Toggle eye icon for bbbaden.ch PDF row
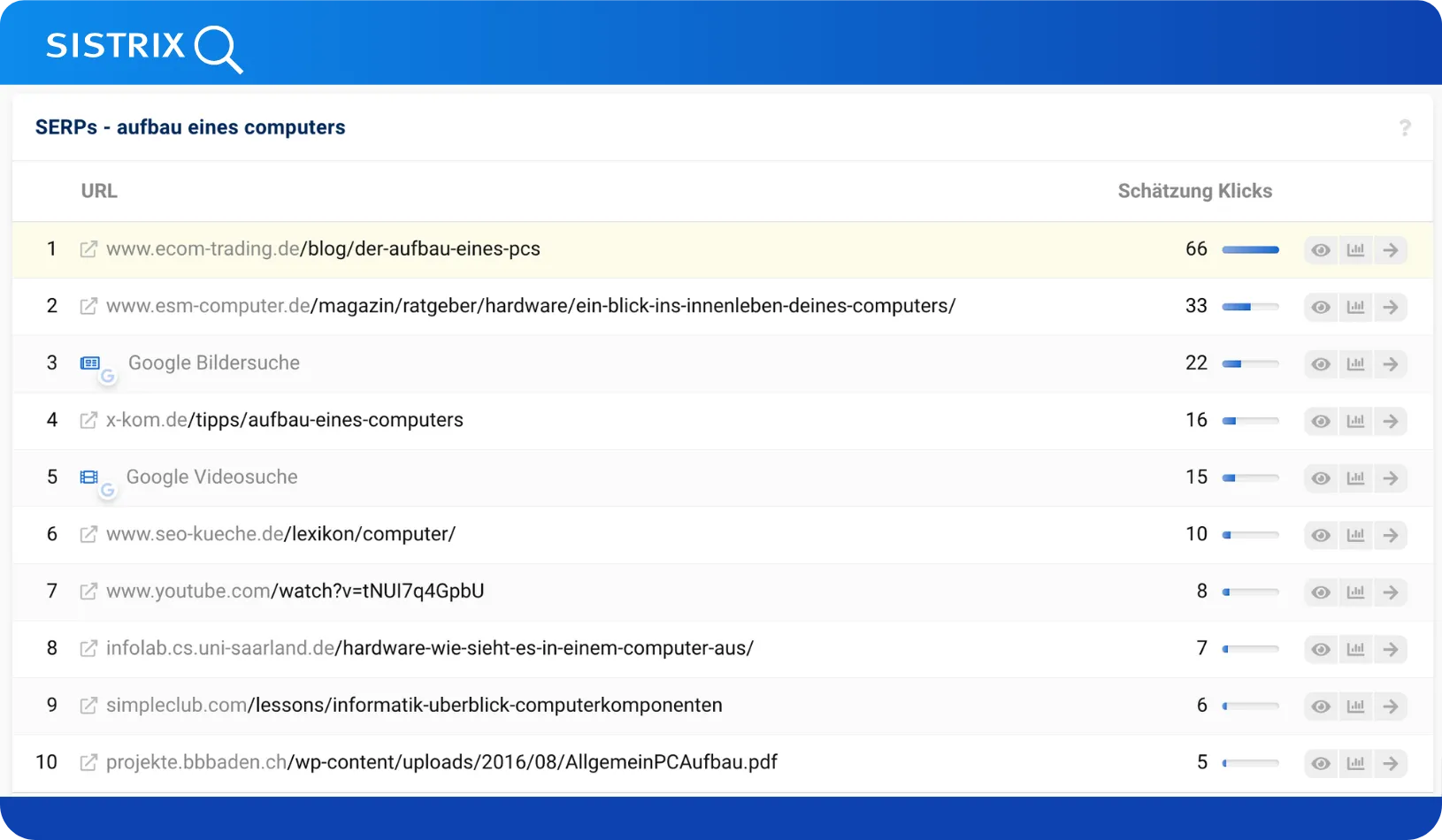Viewport: 1442px width, 840px height. coord(1321,763)
